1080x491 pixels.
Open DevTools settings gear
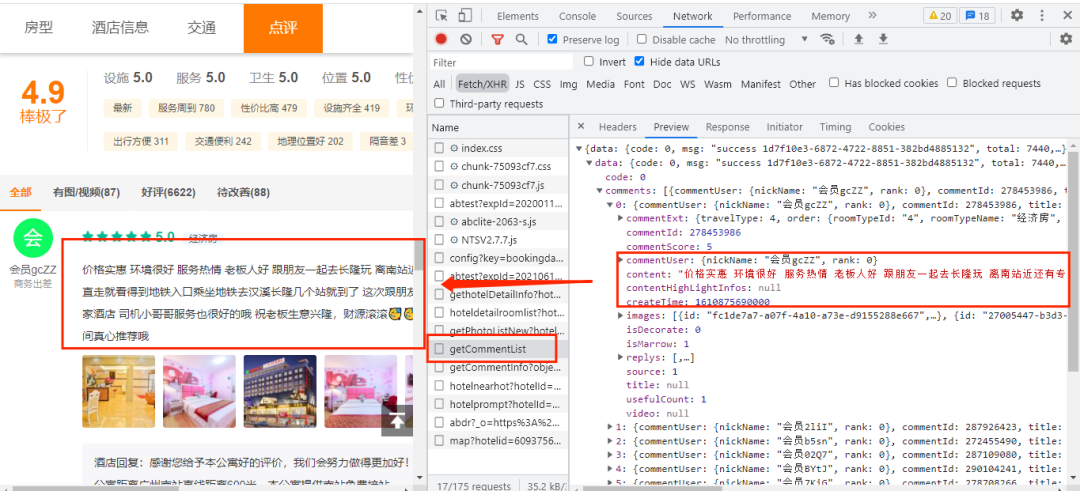tap(1017, 15)
